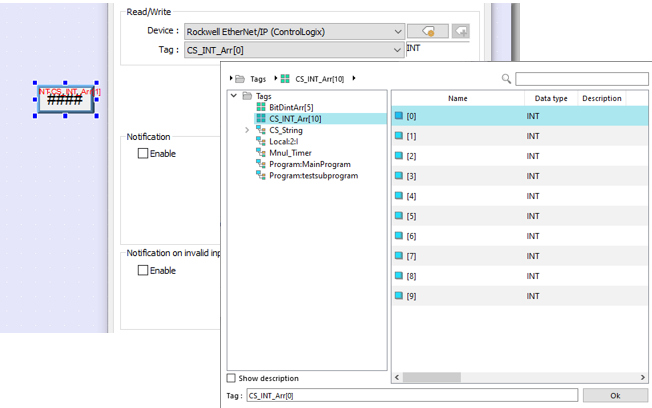Expand the CS_String tree node
The width and height of the screenshot is (652, 408).
[x=247, y=130]
